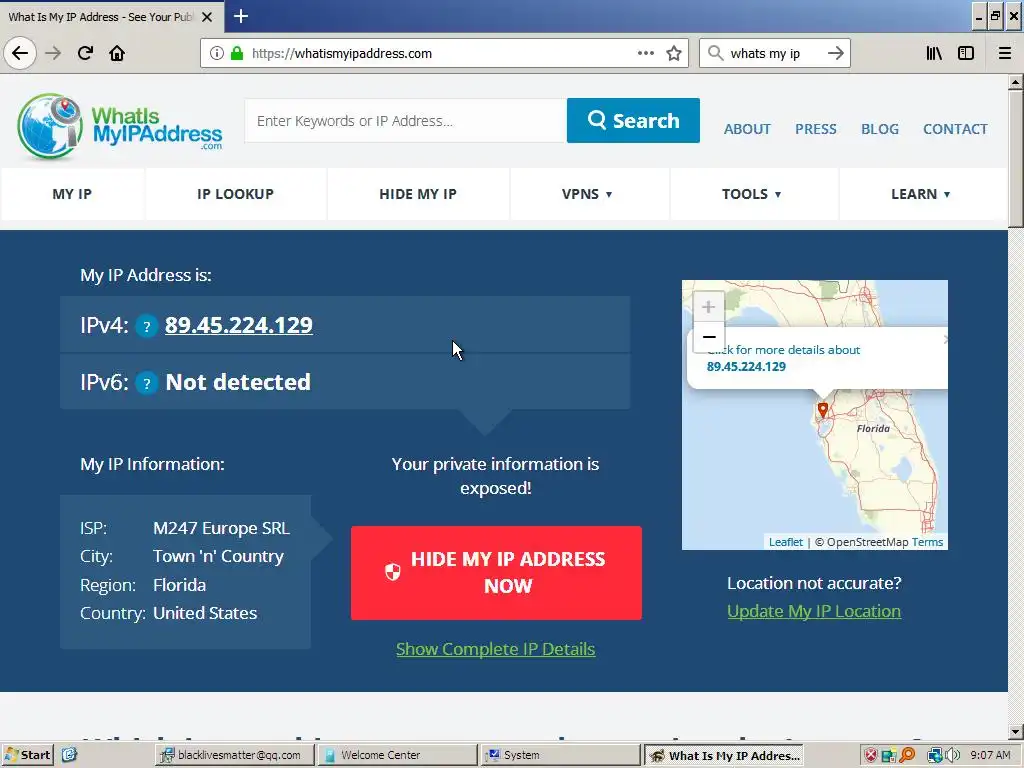
Task: Open the MY IP nav tab
Action: (x=72, y=194)
